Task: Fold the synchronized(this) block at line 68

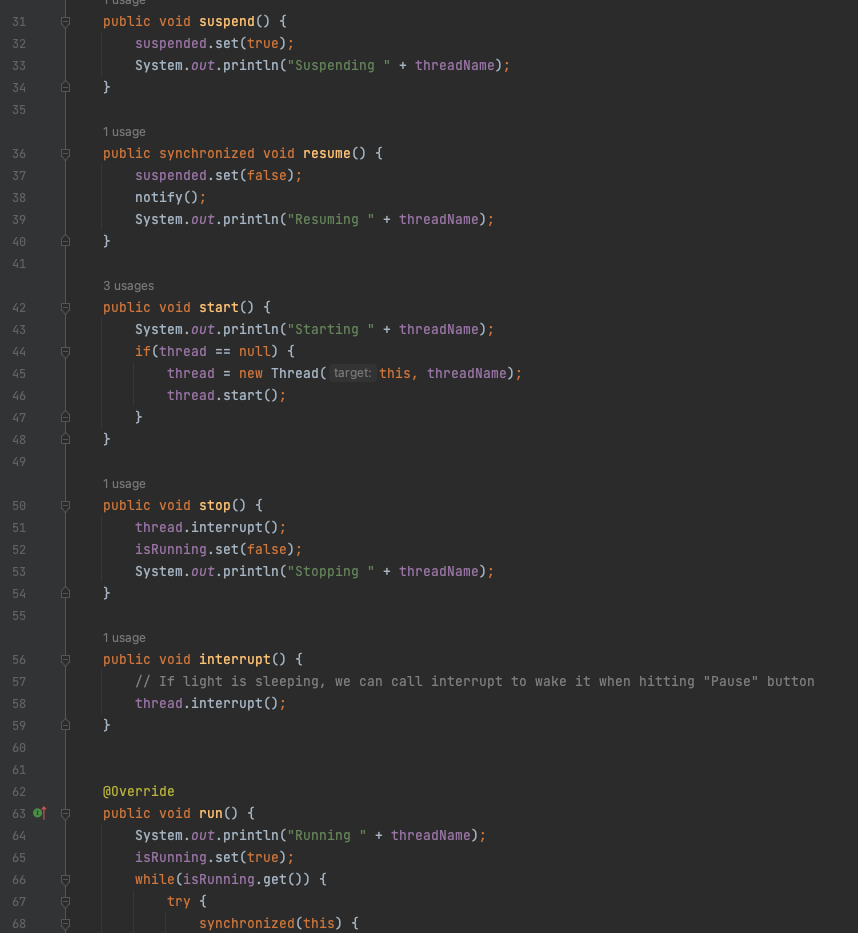Action: click(x=65, y=923)
